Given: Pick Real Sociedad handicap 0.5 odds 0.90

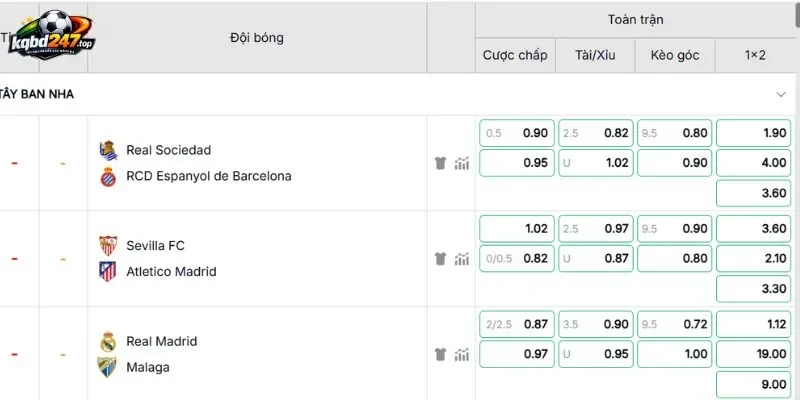Looking at the screenshot, I should tap(517, 133).
